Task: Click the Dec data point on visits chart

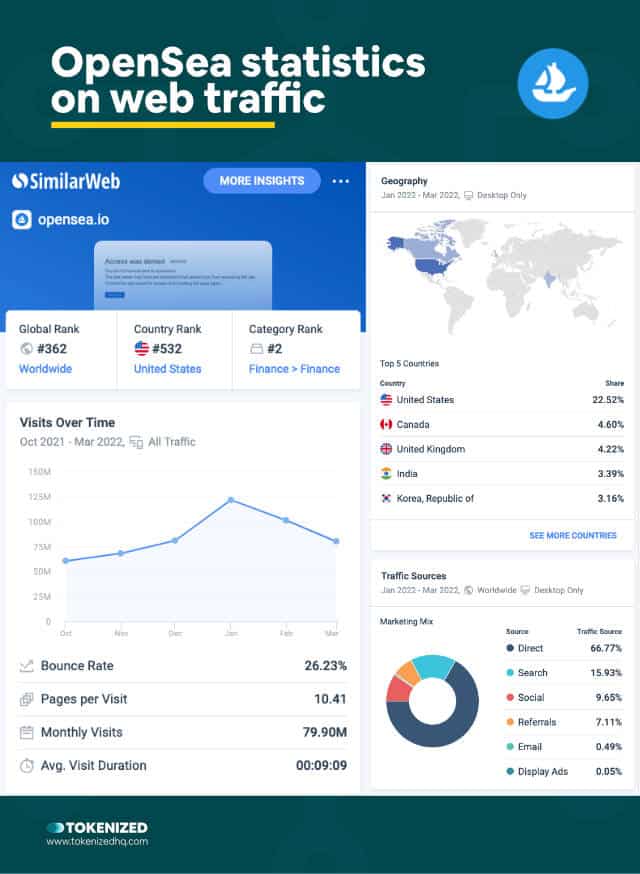Action: 174,540
